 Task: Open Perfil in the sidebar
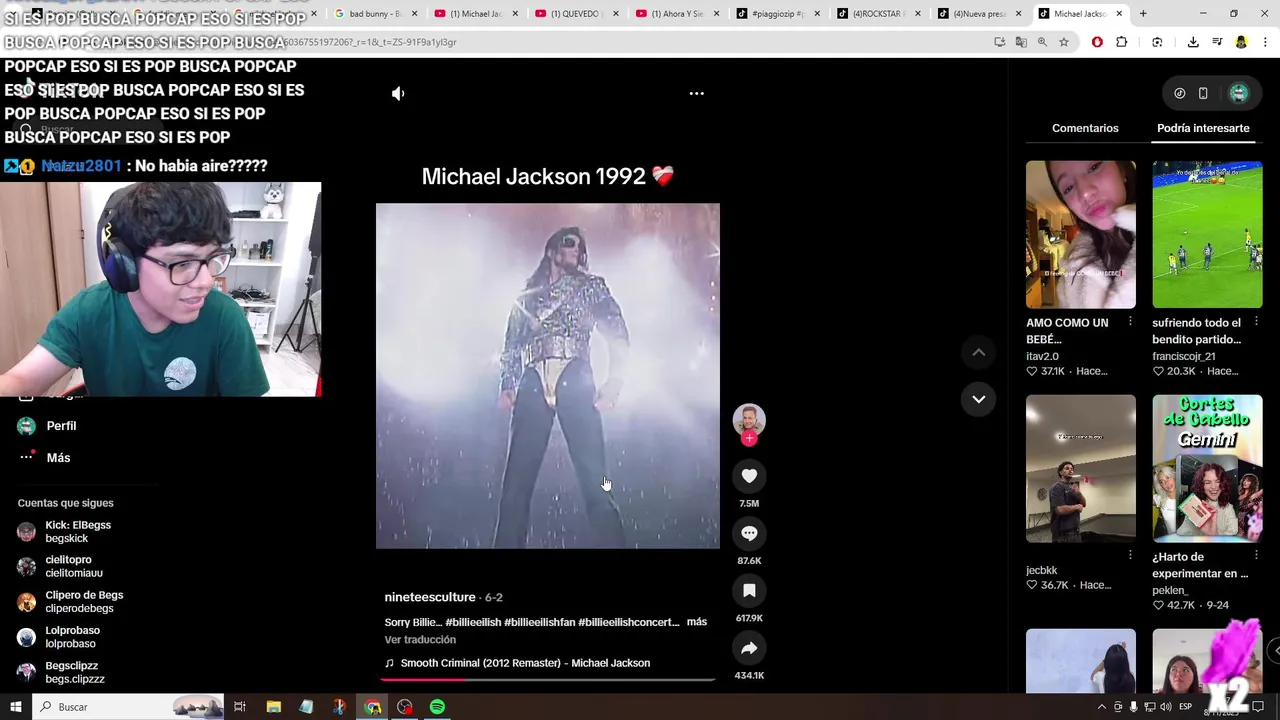(61, 426)
